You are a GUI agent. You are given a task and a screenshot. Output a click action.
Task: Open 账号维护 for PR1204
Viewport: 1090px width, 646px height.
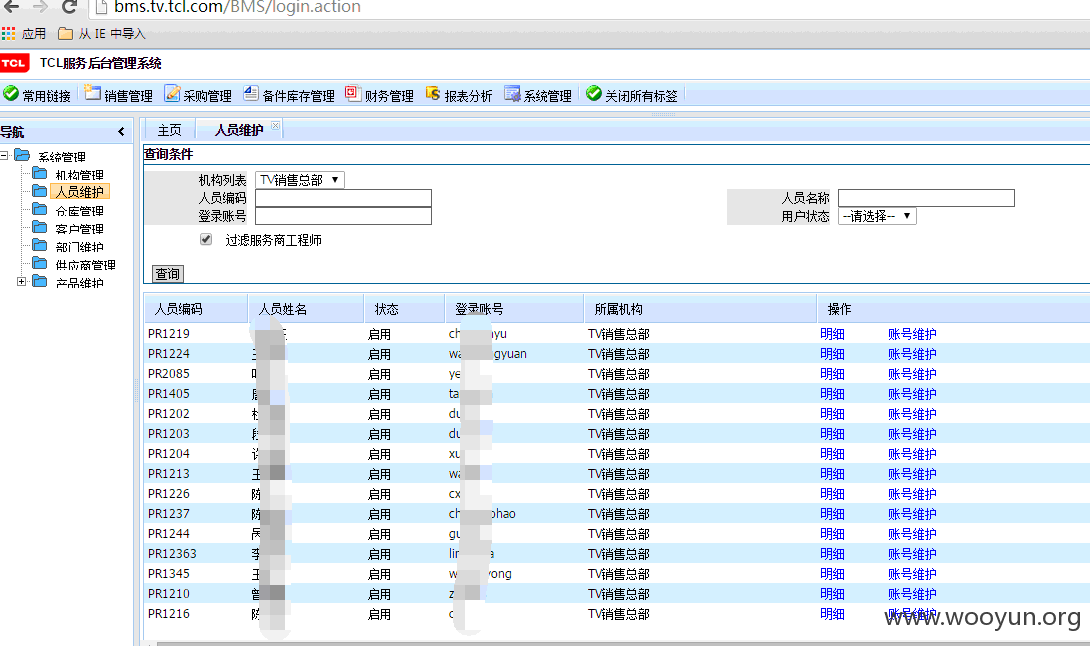point(912,454)
